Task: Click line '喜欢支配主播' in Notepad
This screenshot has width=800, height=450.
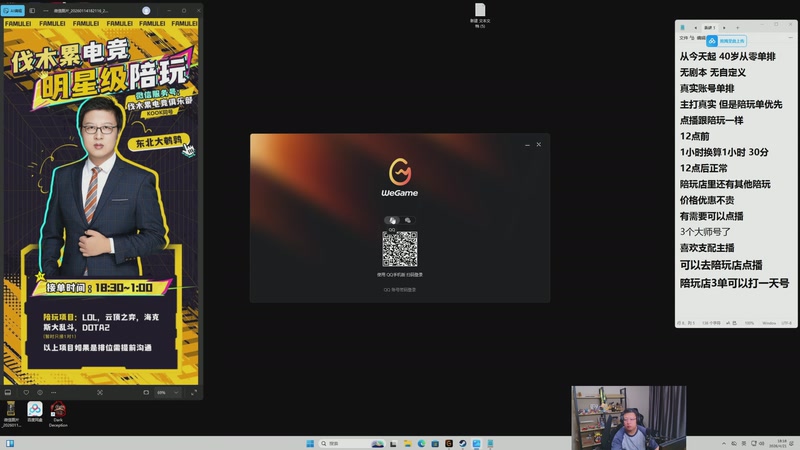Action: tap(707, 248)
